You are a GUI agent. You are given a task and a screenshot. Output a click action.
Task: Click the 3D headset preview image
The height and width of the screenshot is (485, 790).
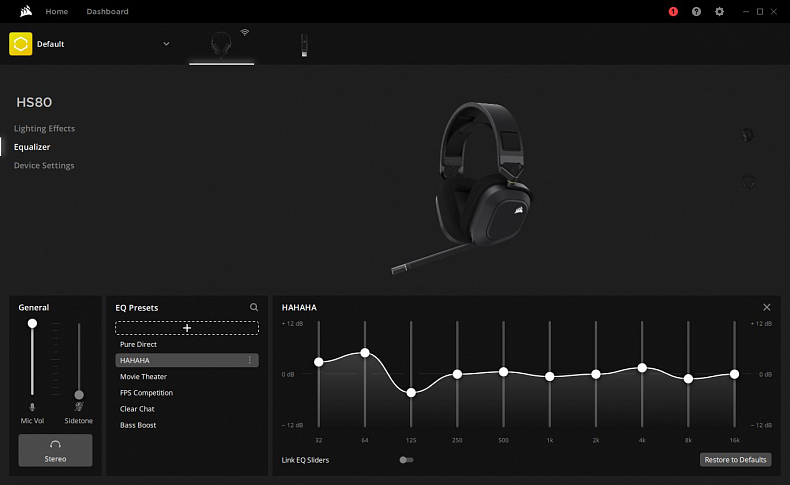[x=462, y=188]
